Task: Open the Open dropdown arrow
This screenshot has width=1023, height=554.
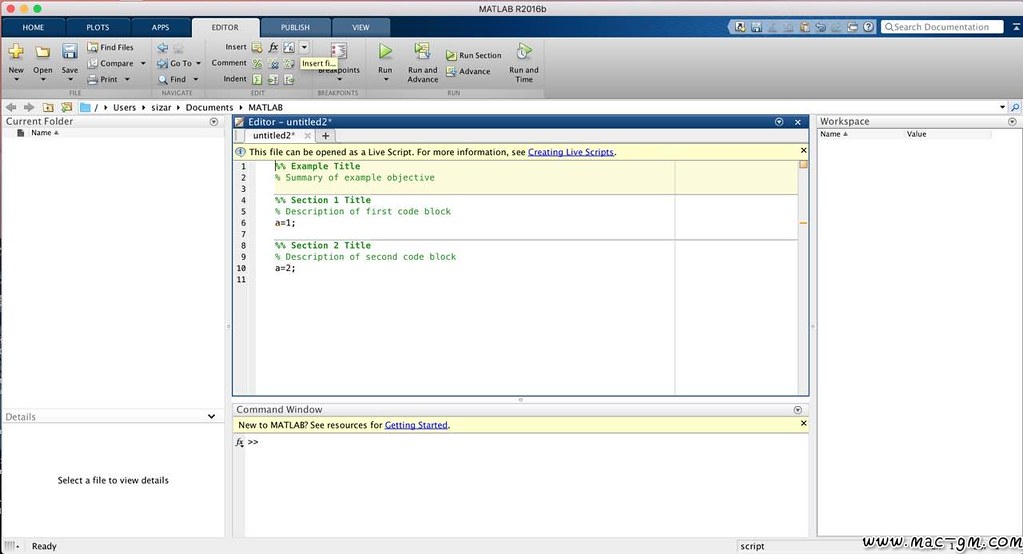Action: pyautogui.click(x=42, y=80)
